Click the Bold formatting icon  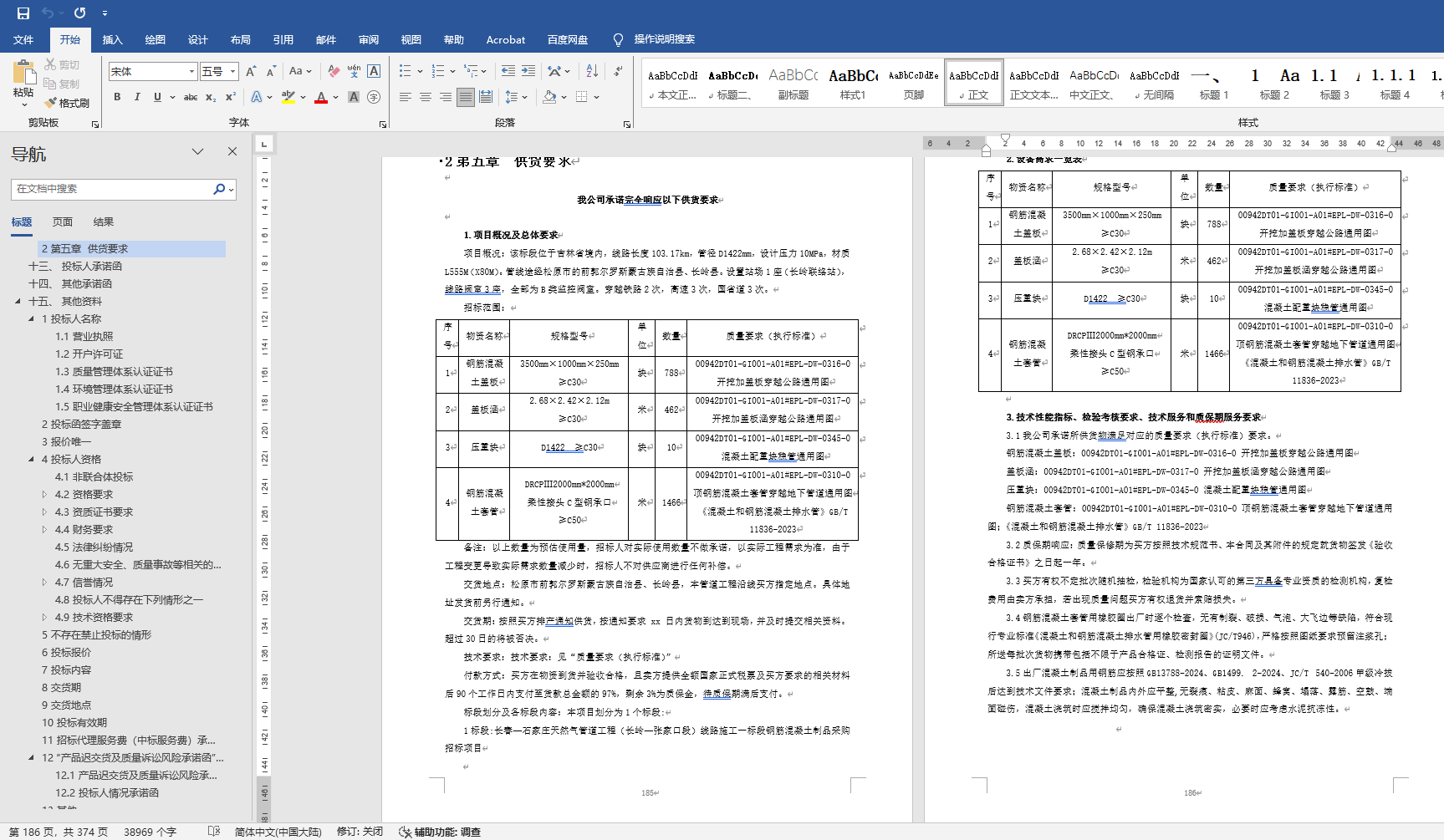point(117,97)
